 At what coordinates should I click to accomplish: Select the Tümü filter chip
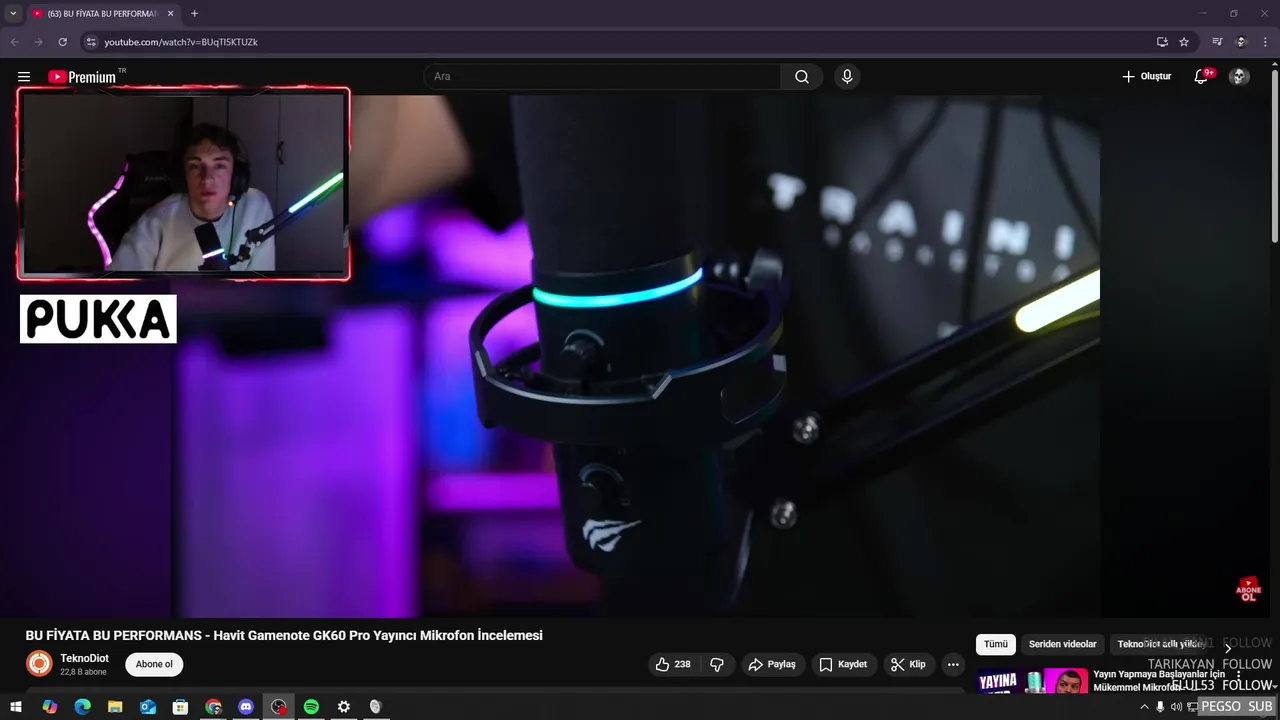(x=996, y=645)
